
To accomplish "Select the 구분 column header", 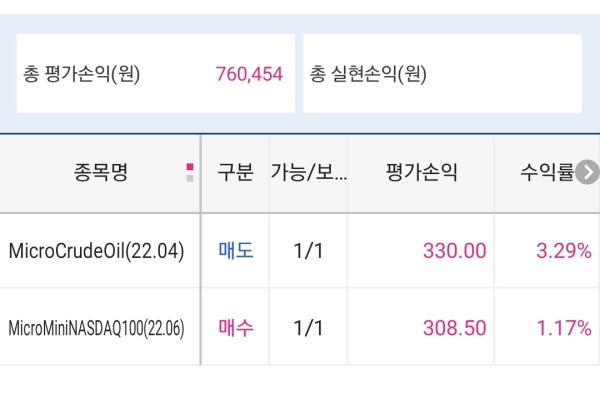I will (x=235, y=172).
